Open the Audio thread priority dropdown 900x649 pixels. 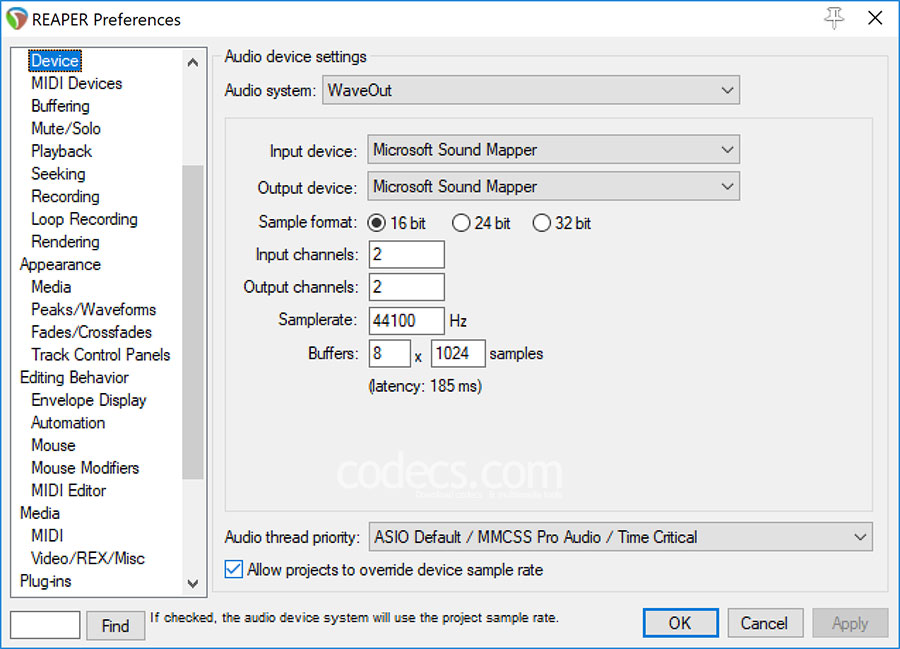[620, 537]
